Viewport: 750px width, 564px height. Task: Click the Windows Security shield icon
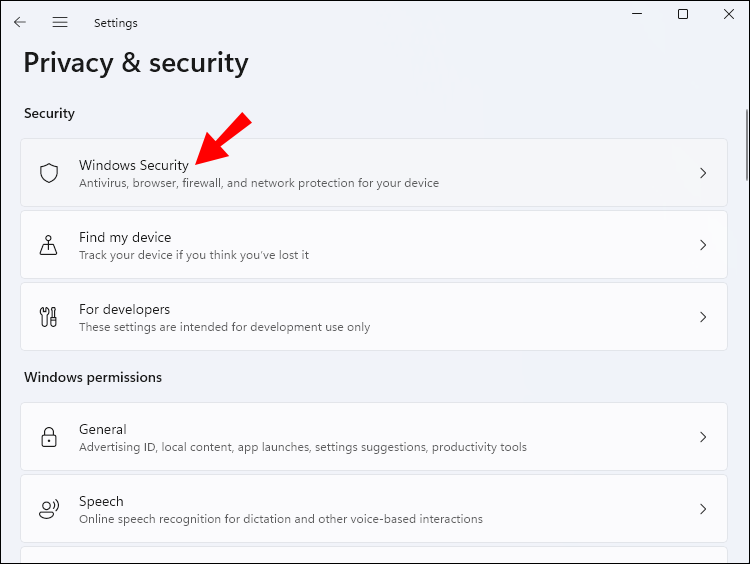[x=49, y=173]
